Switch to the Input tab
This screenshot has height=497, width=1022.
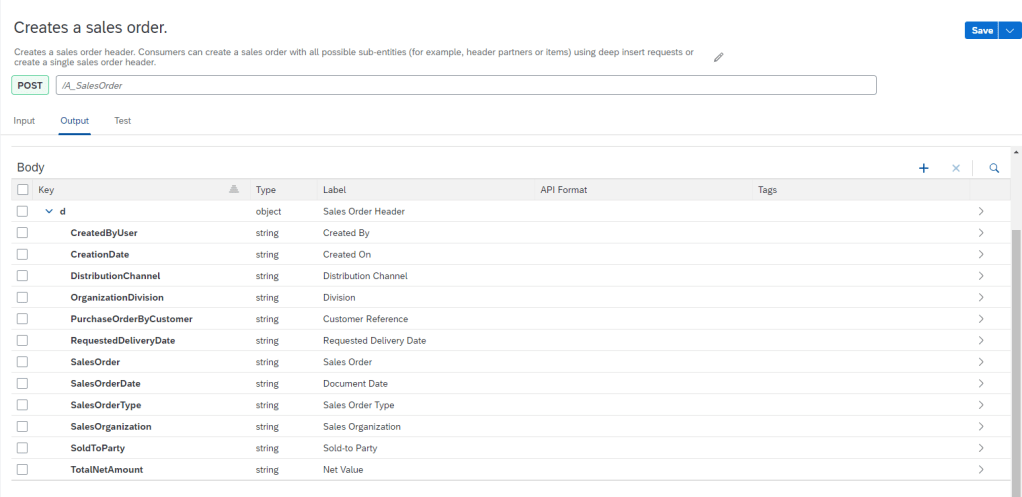tap(24, 121)
